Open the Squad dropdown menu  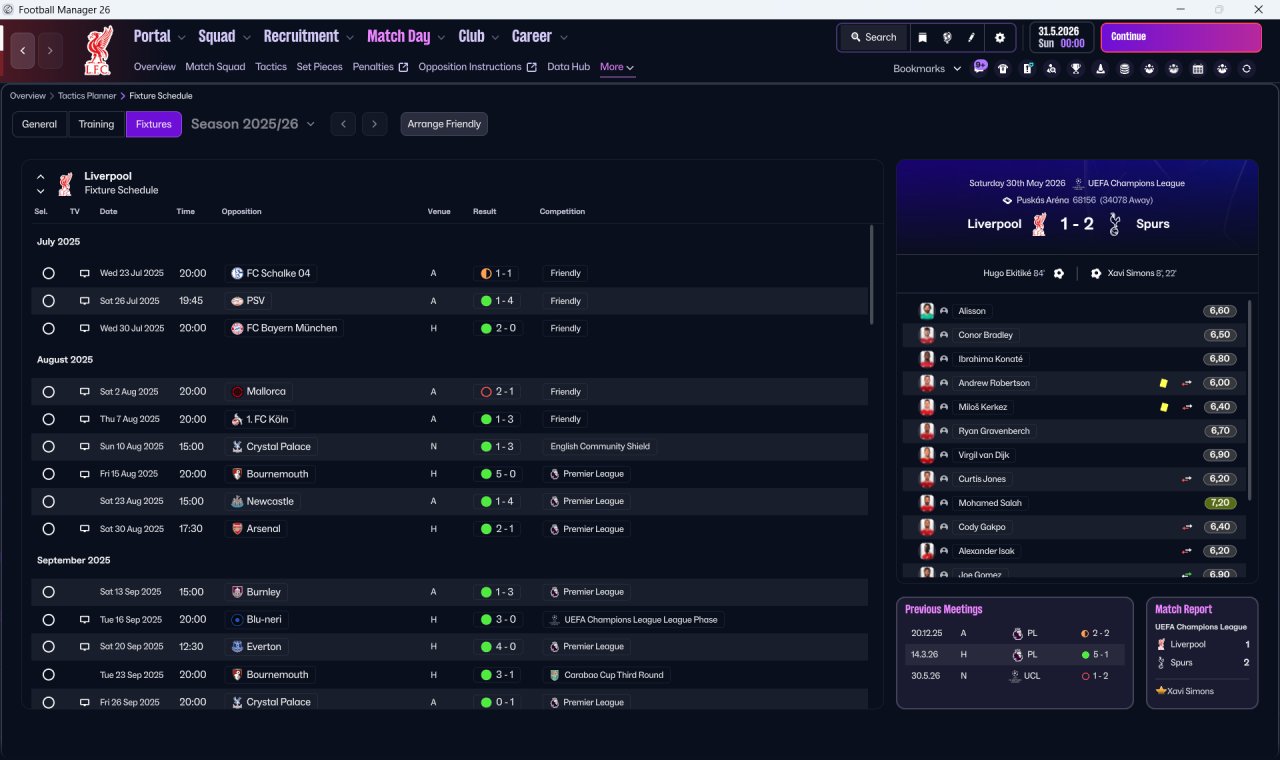click(x=224, y=36)
